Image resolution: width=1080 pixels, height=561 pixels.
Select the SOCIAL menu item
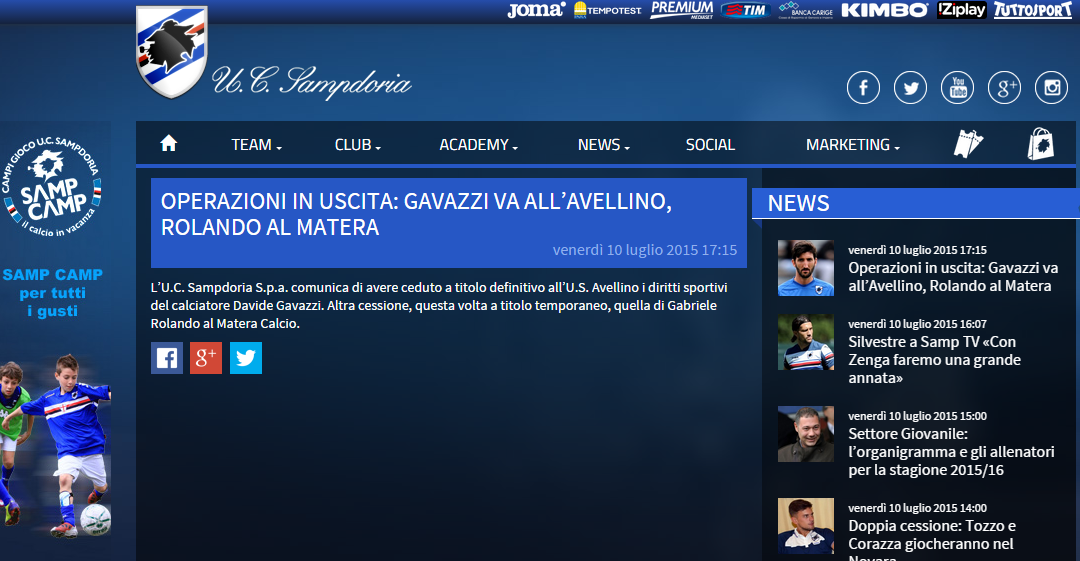(710, 145)
